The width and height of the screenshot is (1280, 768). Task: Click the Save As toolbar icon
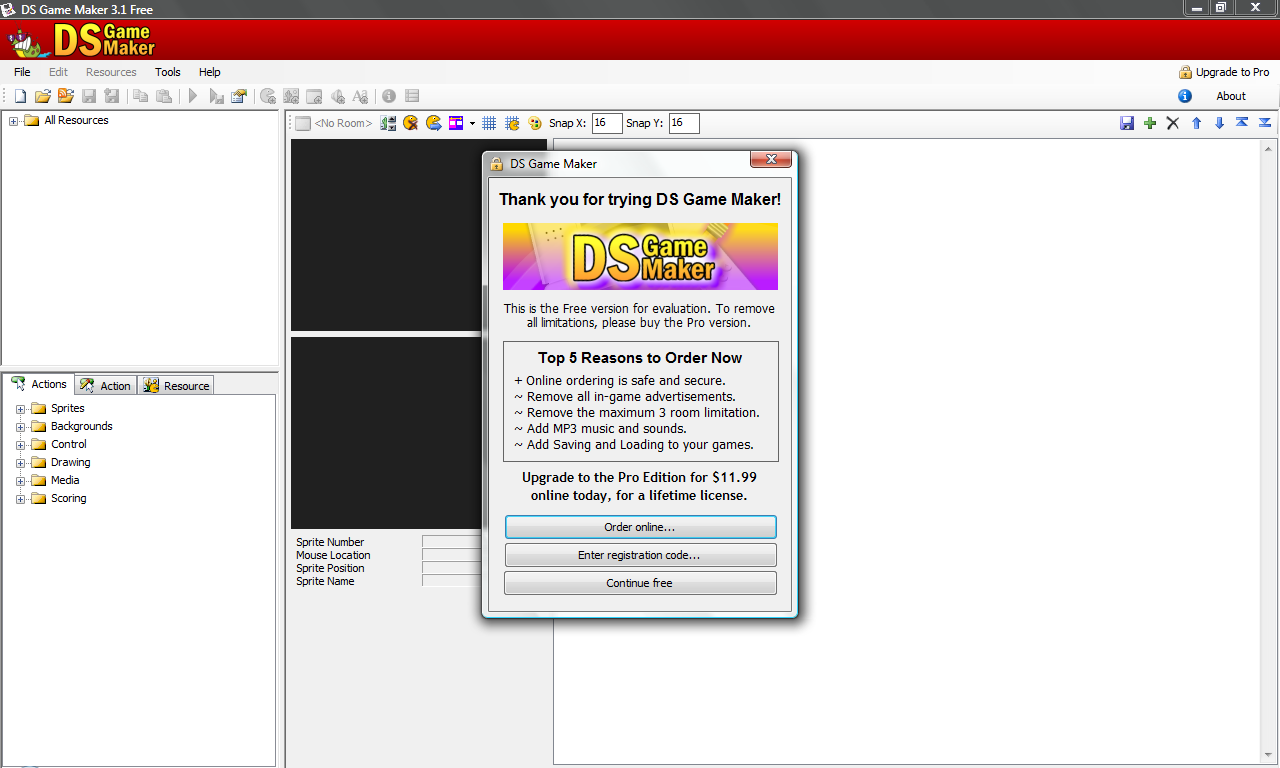point(112,96)
